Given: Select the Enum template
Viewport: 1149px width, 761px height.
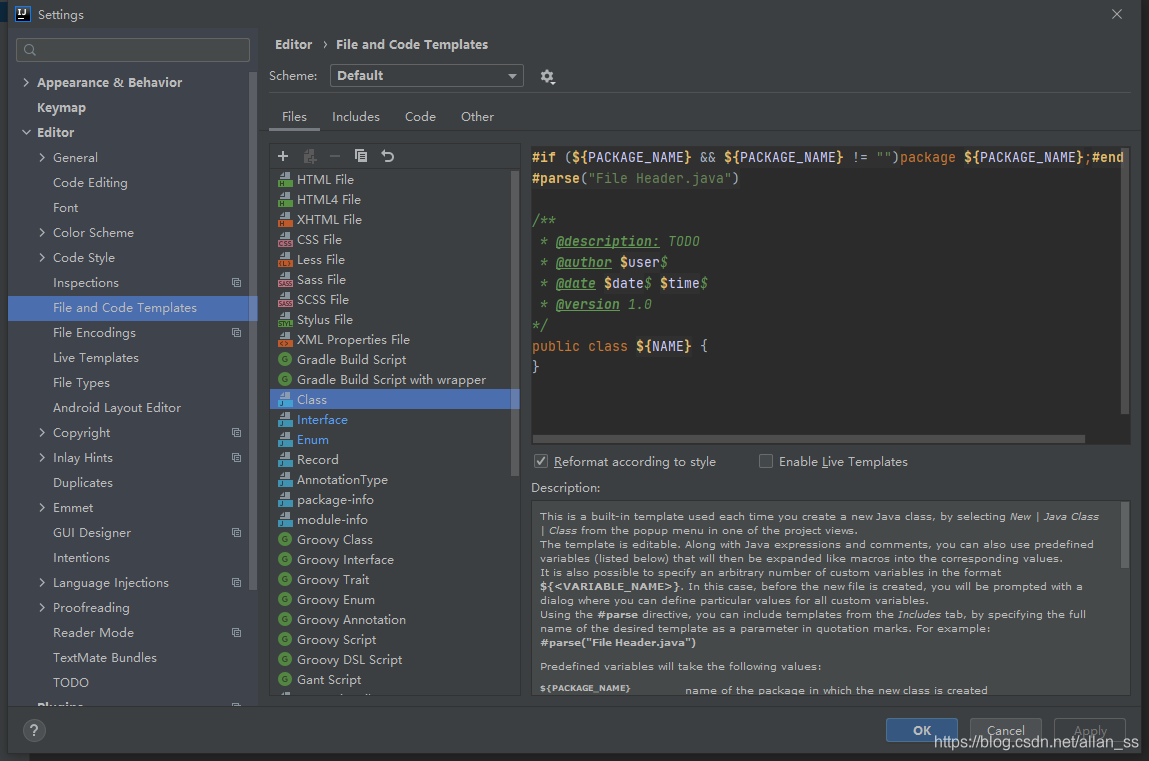Looking at the screenshot, I should point(394,439).
